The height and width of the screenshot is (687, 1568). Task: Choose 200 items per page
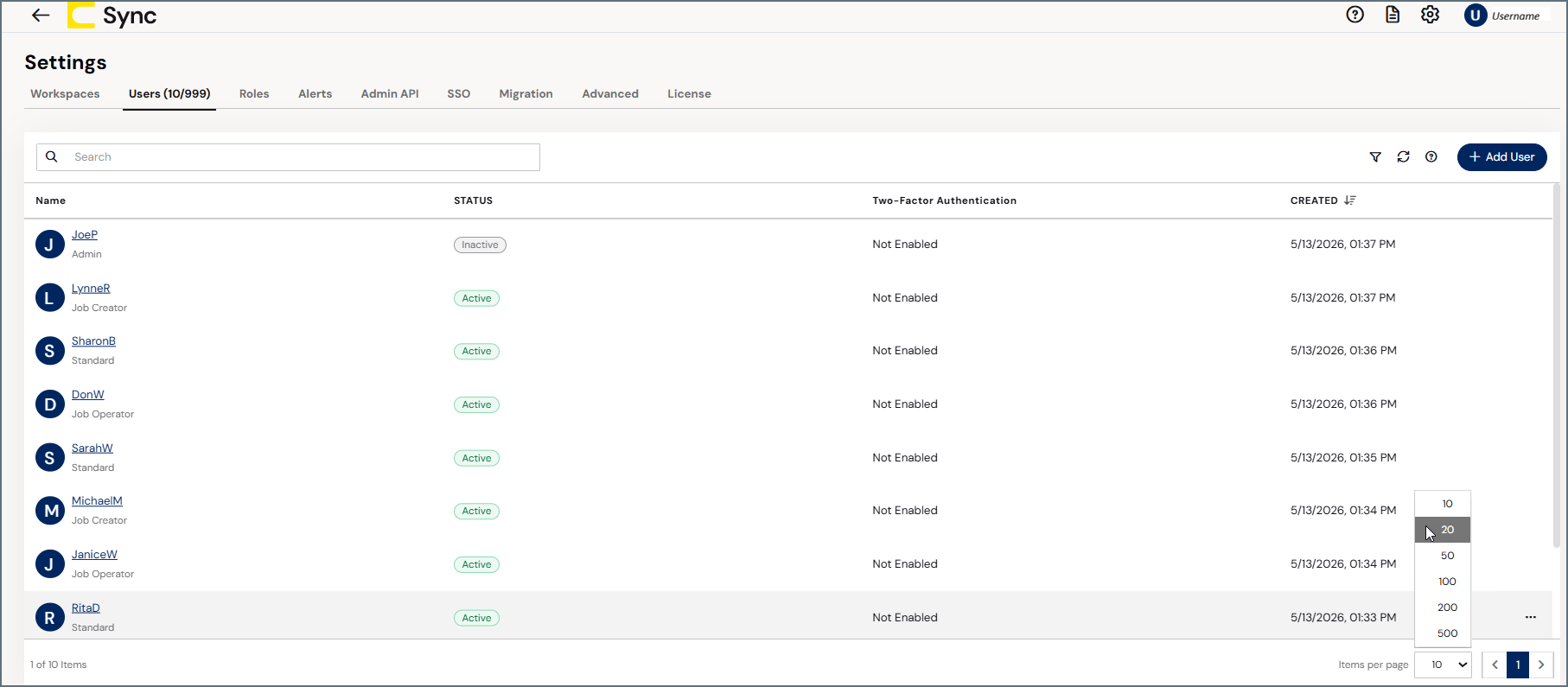[1443, 607]
